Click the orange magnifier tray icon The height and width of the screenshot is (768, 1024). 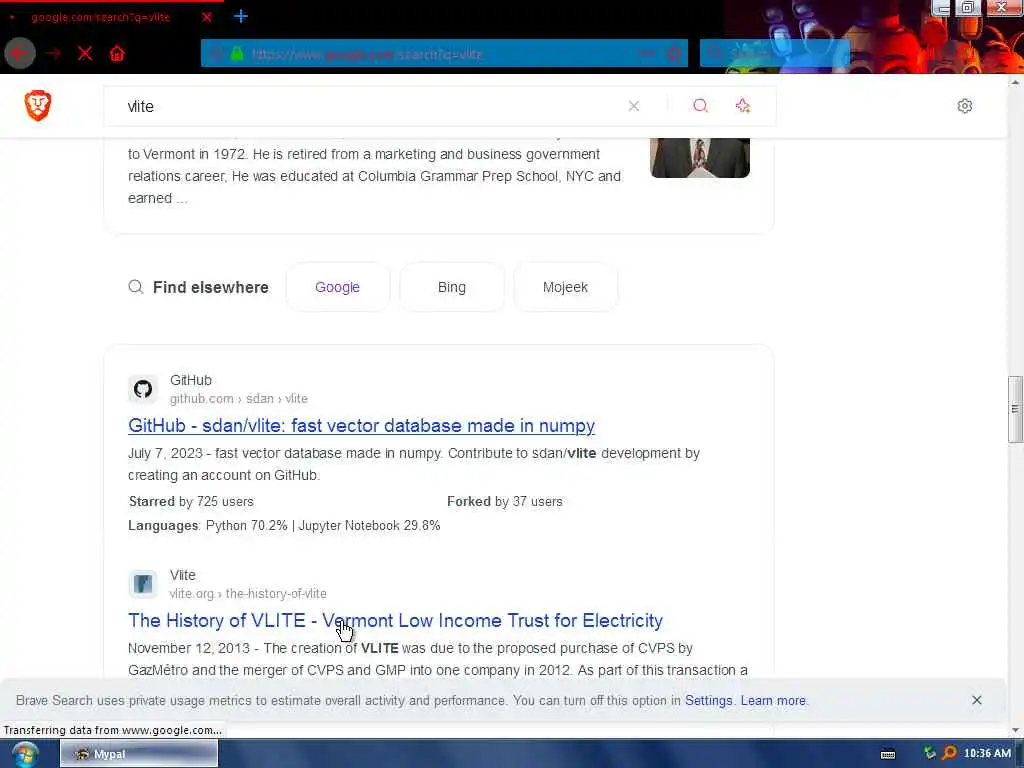coord(949,753)
